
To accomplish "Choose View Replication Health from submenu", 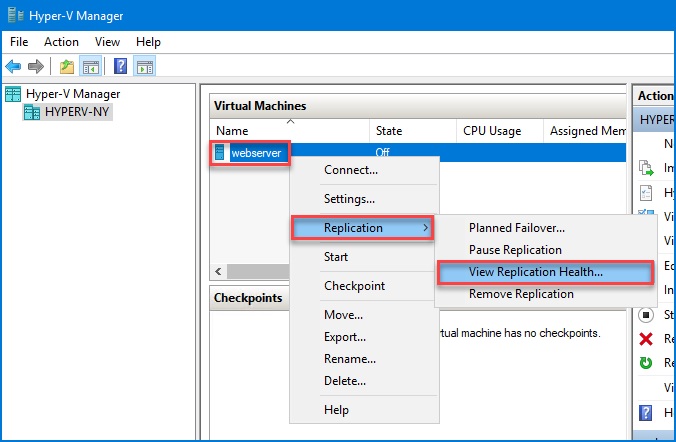I will [x=535, y=272].
